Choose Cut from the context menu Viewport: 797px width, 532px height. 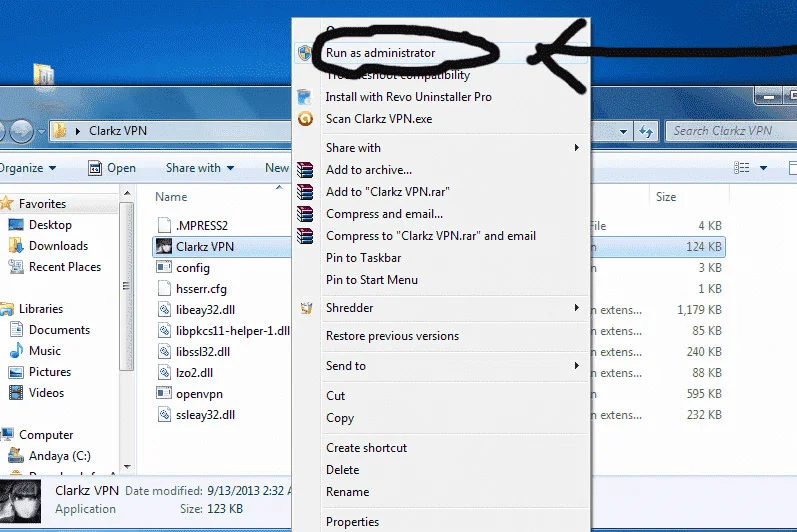(x=335, y=396)
